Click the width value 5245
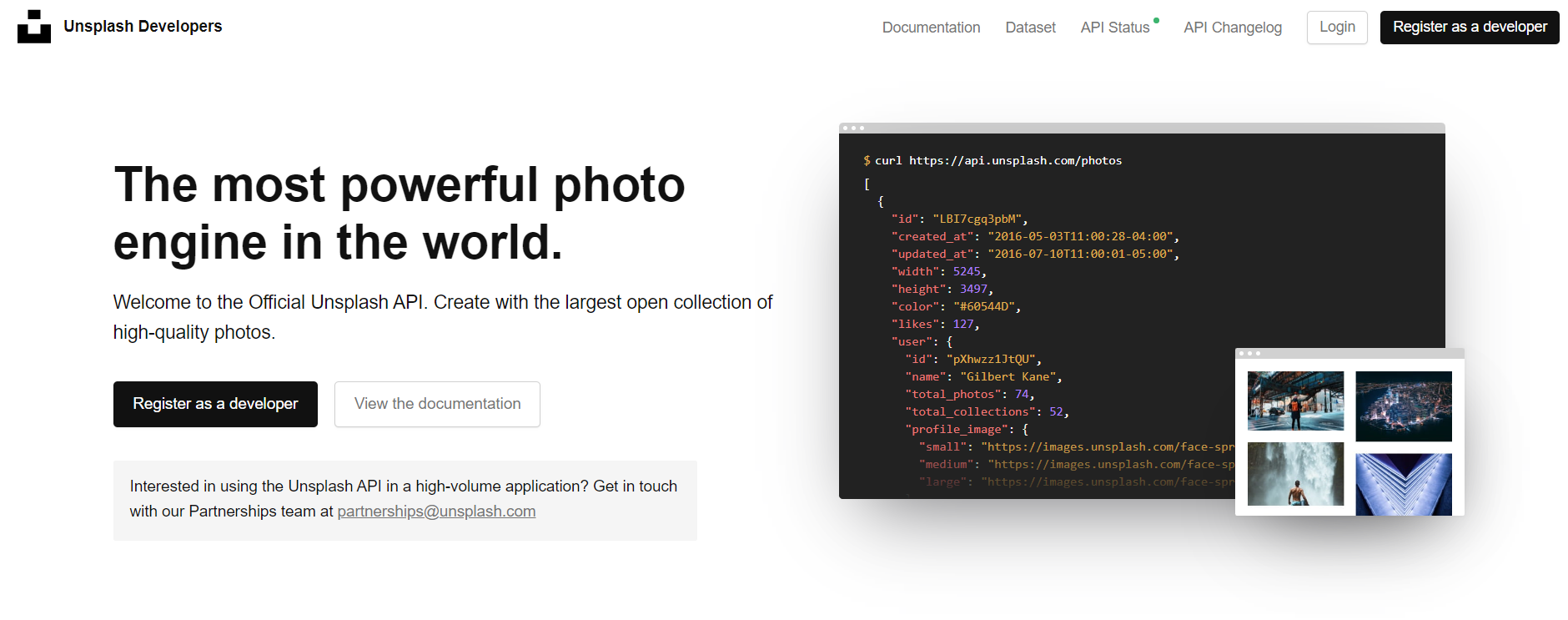Screen dimensions: 1568x620 click(x=967, y=272)
